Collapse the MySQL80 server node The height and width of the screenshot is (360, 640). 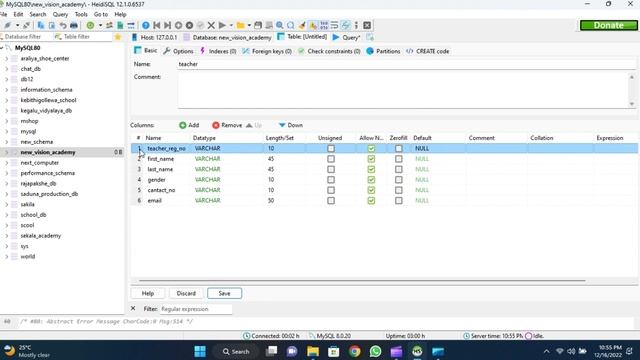coord(2,48)
